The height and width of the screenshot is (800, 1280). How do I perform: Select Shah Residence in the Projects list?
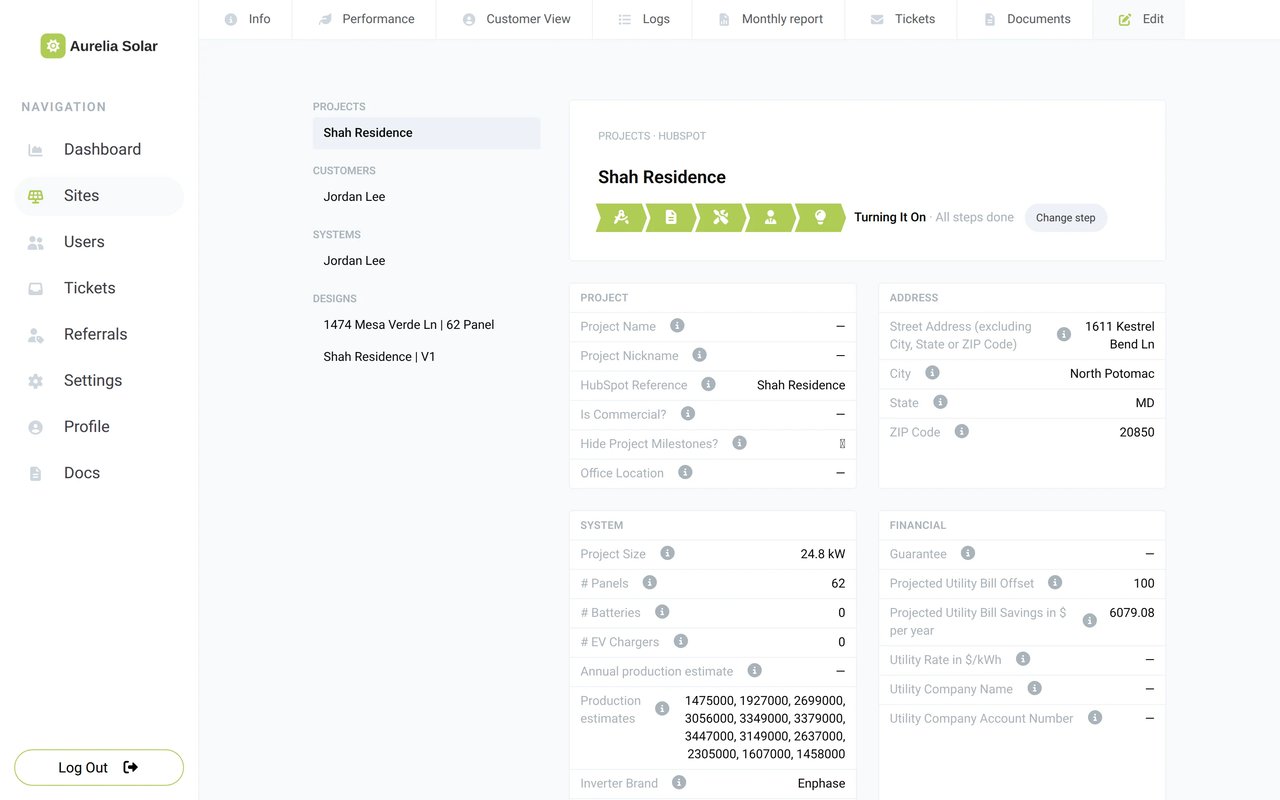pos(426,133)
